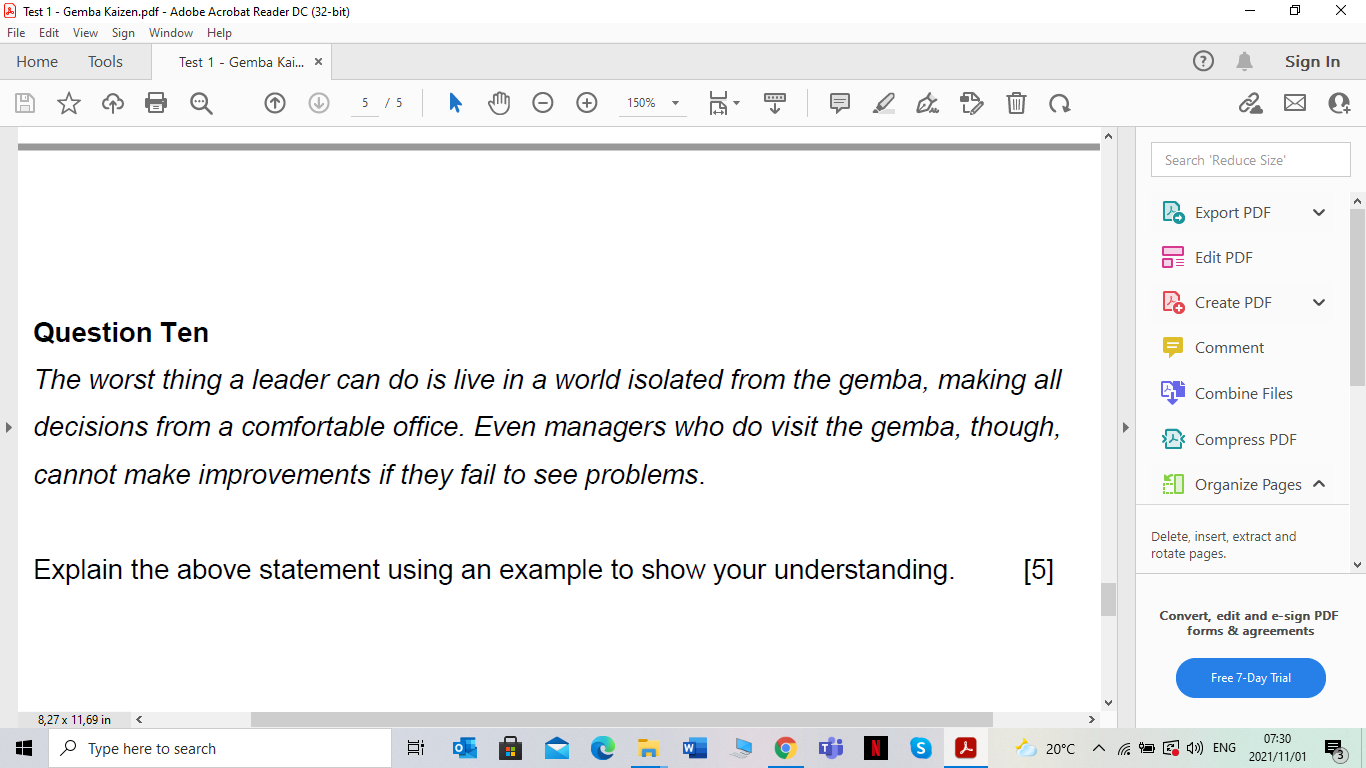Toggle full screen presentation mode
Image resolution: width=1366 pixels, height=768 pixels.
775,103
